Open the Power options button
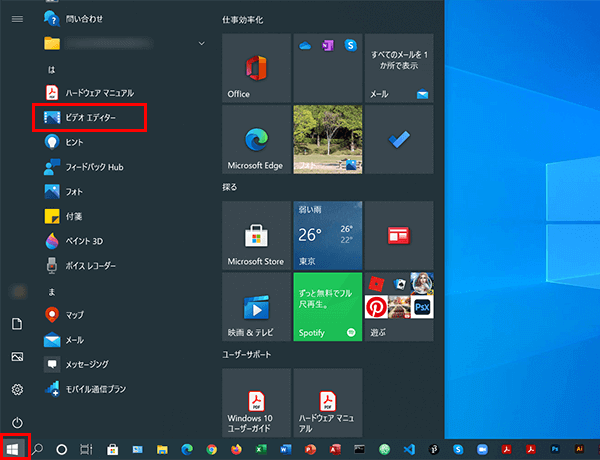This screenshot has height=460, width=600. point(17,422)
